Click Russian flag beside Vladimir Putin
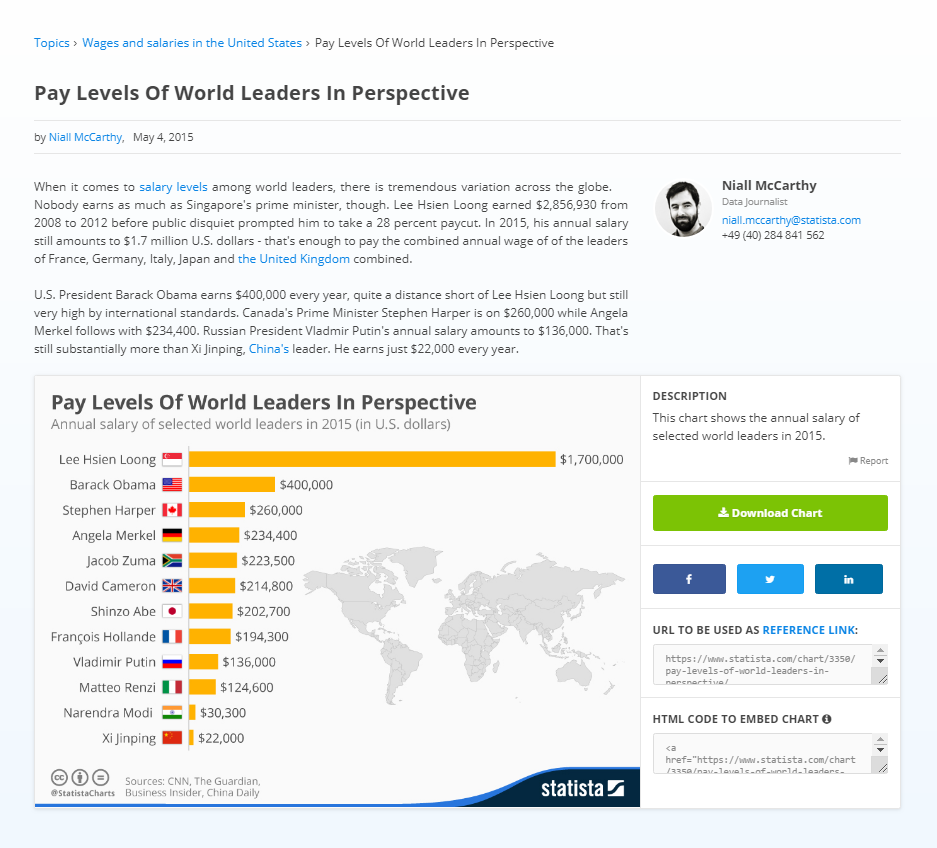The image size is (937, 848). point(172,662)
